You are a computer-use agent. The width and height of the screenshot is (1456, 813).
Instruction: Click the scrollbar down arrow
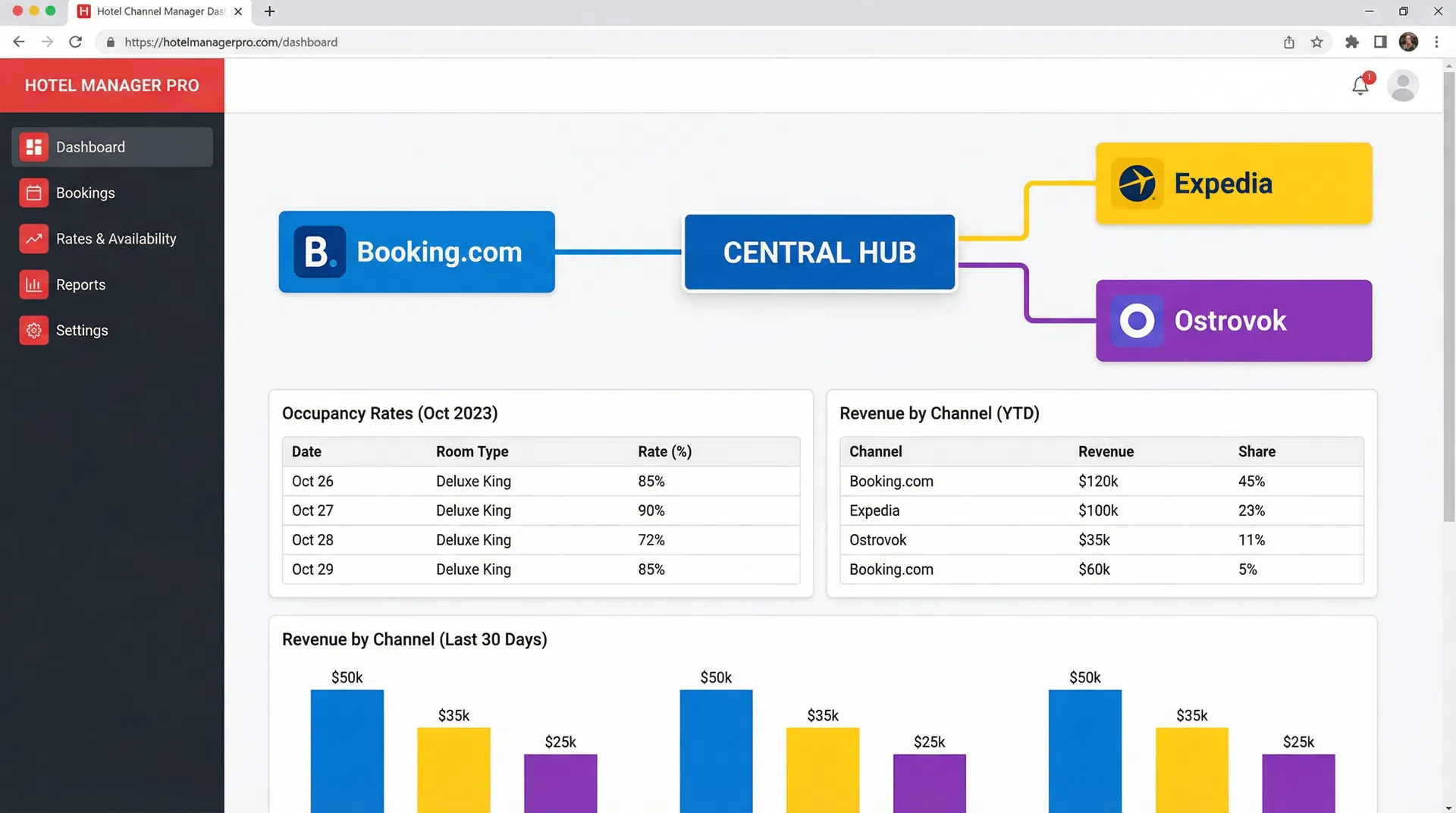(x=1449, y=807)
